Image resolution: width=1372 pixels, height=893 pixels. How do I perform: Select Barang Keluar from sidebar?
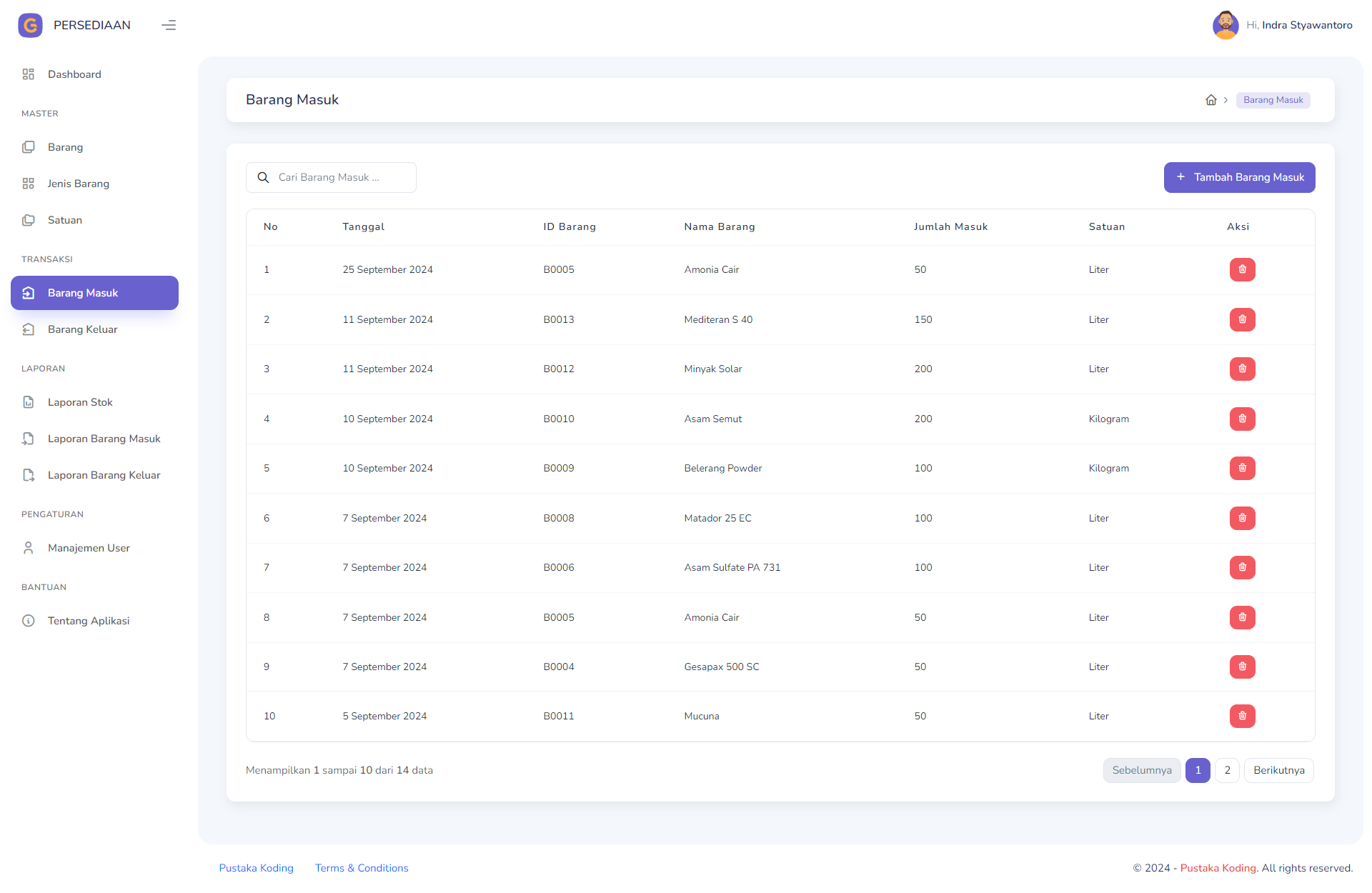[x=83, y=329]
